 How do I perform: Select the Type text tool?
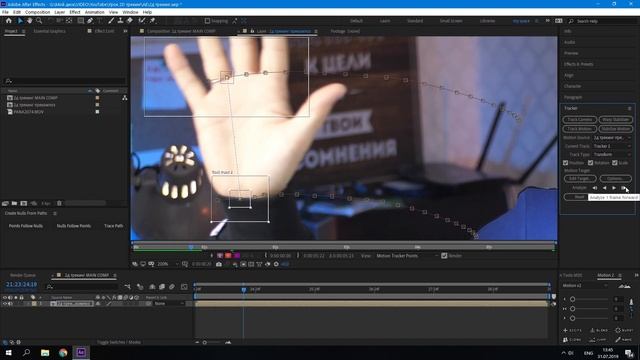[99, 21]
